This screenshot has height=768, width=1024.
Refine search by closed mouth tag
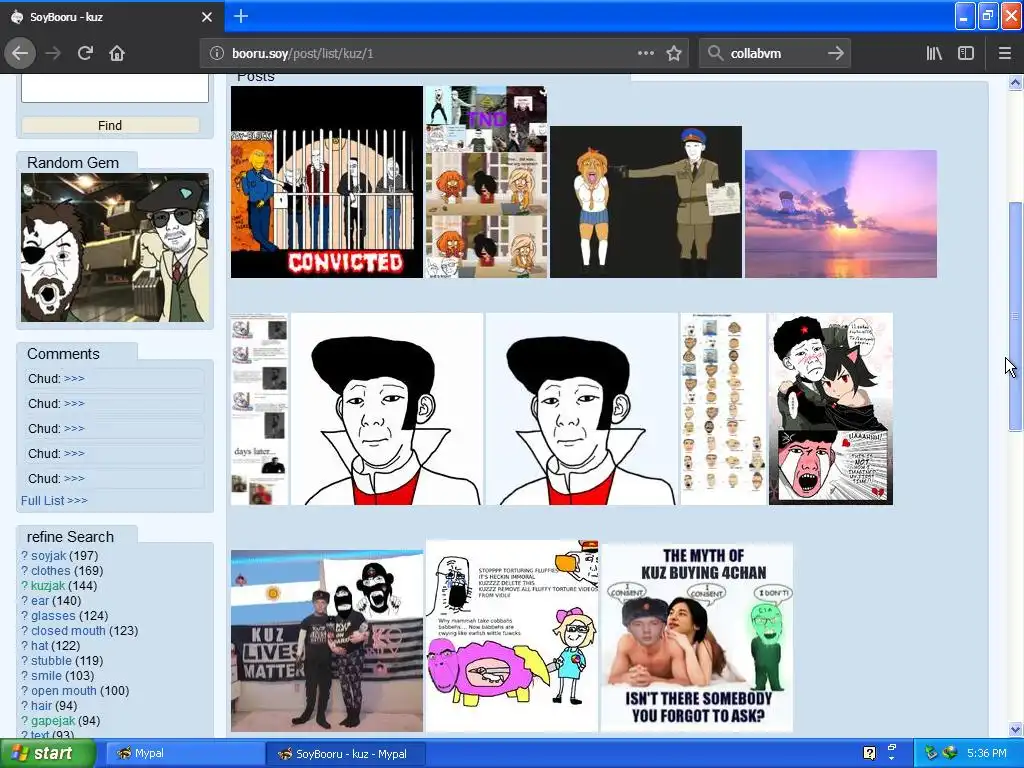pyautogui.click(x=68, y=631)
